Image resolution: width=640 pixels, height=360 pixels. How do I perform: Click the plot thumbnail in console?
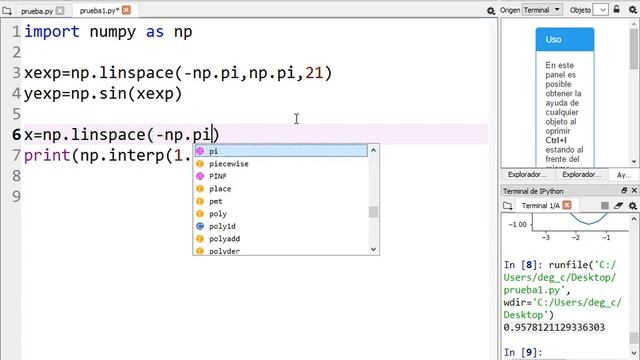(569, 228)
